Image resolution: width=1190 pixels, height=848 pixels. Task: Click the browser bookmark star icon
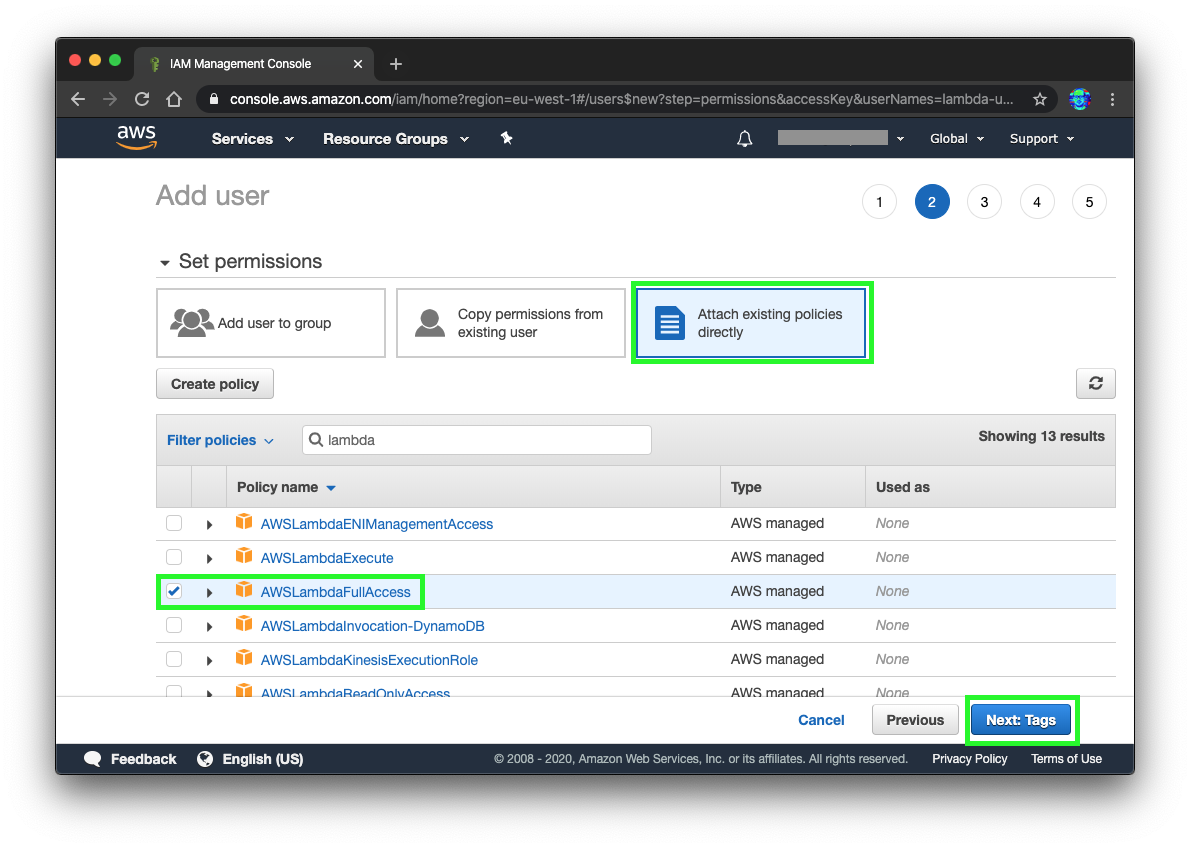click(1039, 99)
